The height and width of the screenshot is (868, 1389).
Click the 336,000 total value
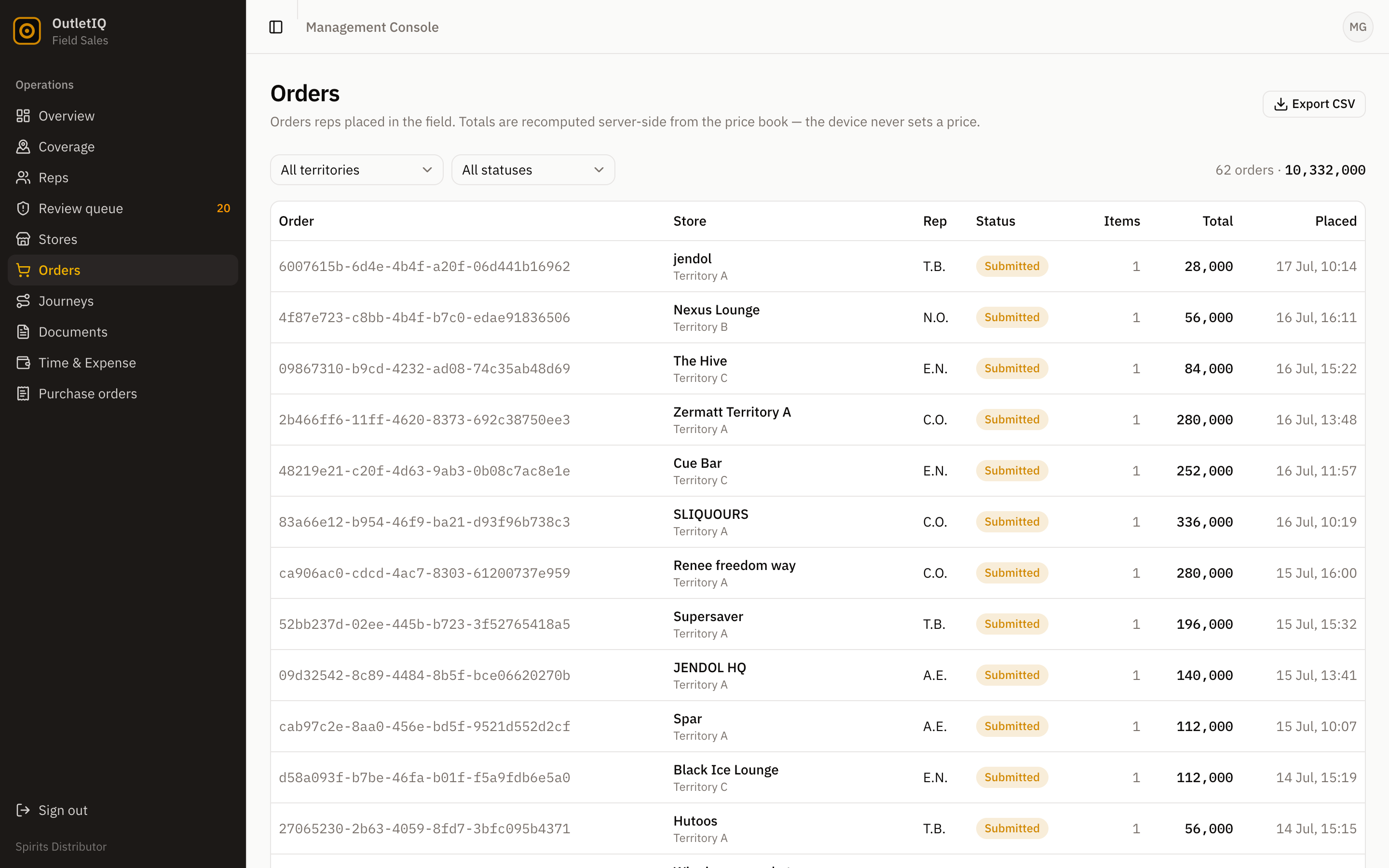tap(1204, 522)
